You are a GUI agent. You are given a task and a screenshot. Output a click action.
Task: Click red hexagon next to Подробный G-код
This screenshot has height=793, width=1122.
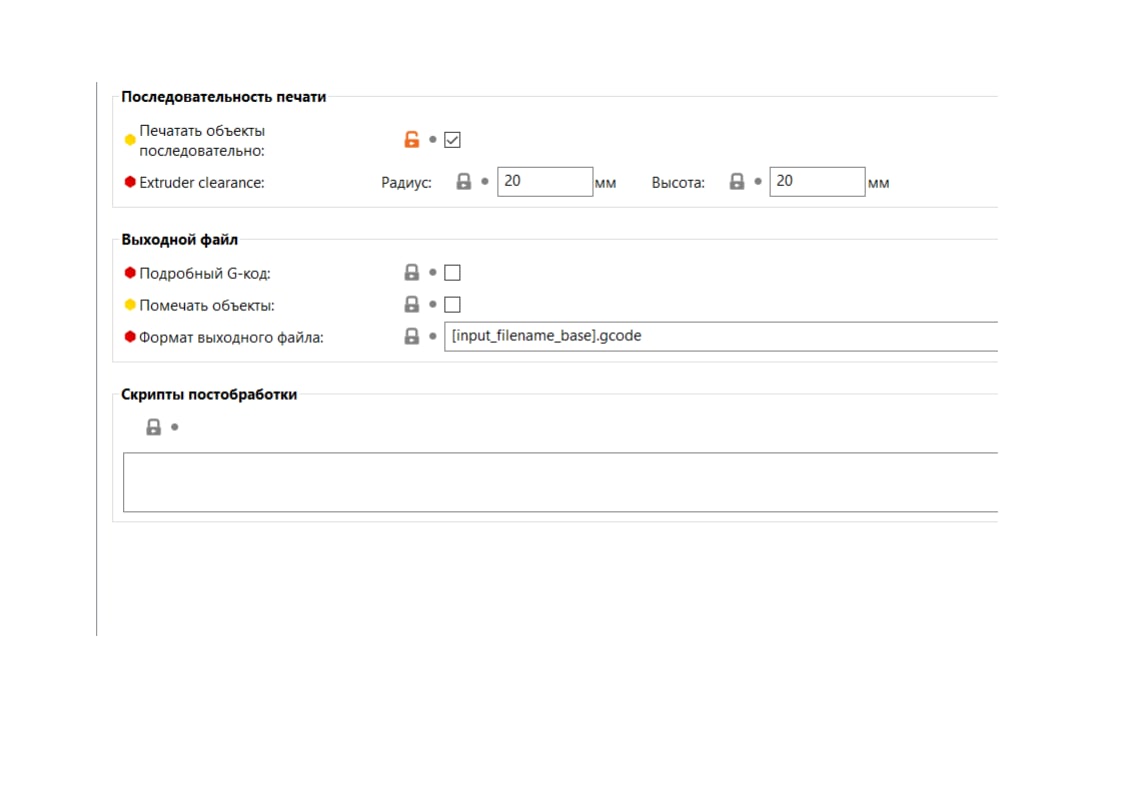[130, 273]
